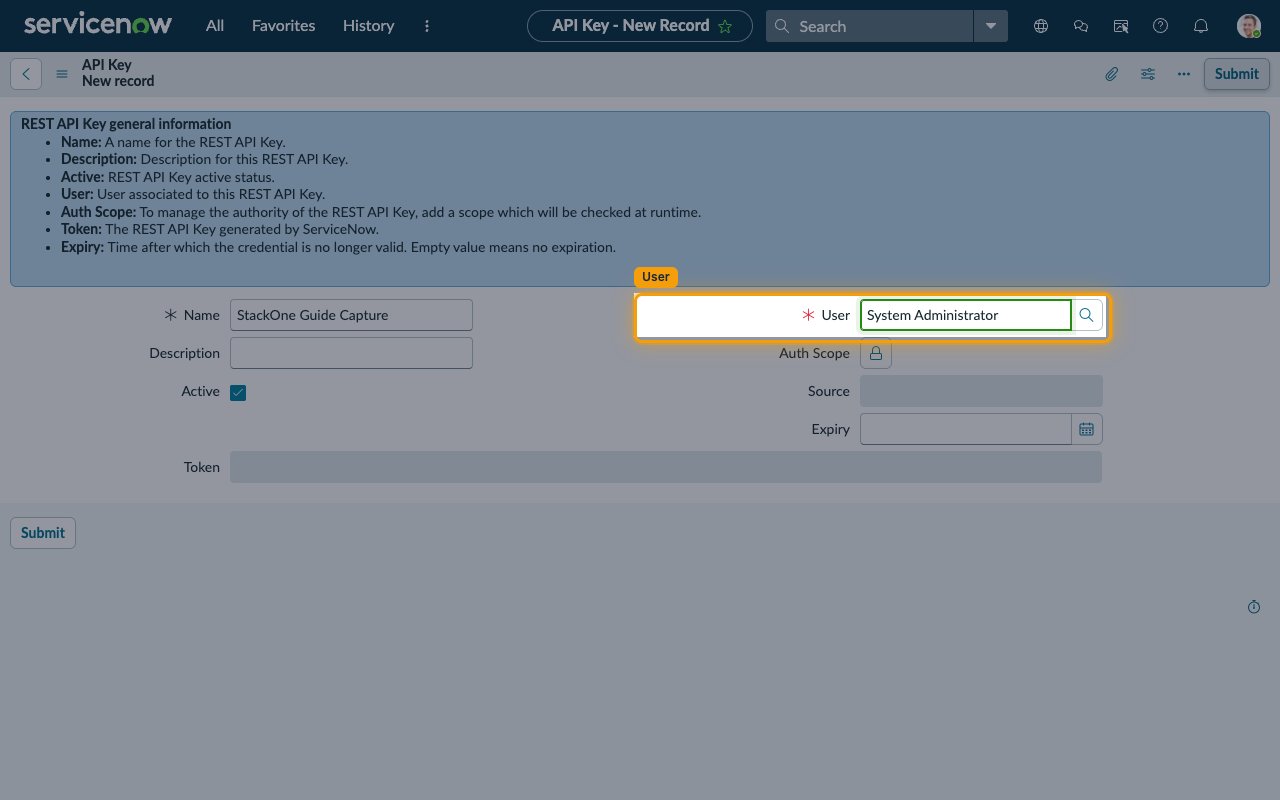Click the 'REST API Key general information' heading
The width and height of the screenshot is (1280, 800).
[x=126, y=124]
